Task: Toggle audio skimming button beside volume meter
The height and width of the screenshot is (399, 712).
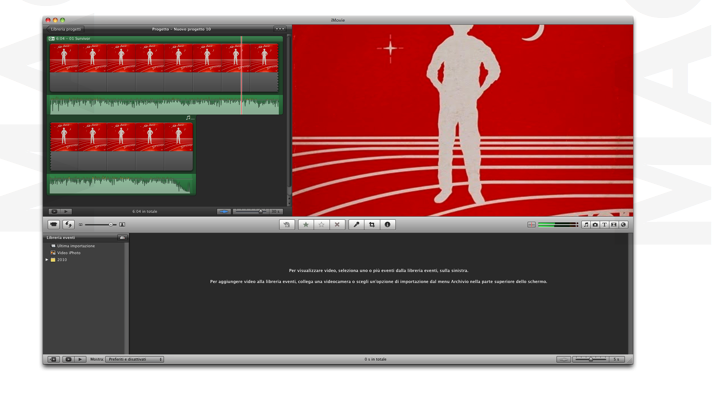Action: coord(531,225)
